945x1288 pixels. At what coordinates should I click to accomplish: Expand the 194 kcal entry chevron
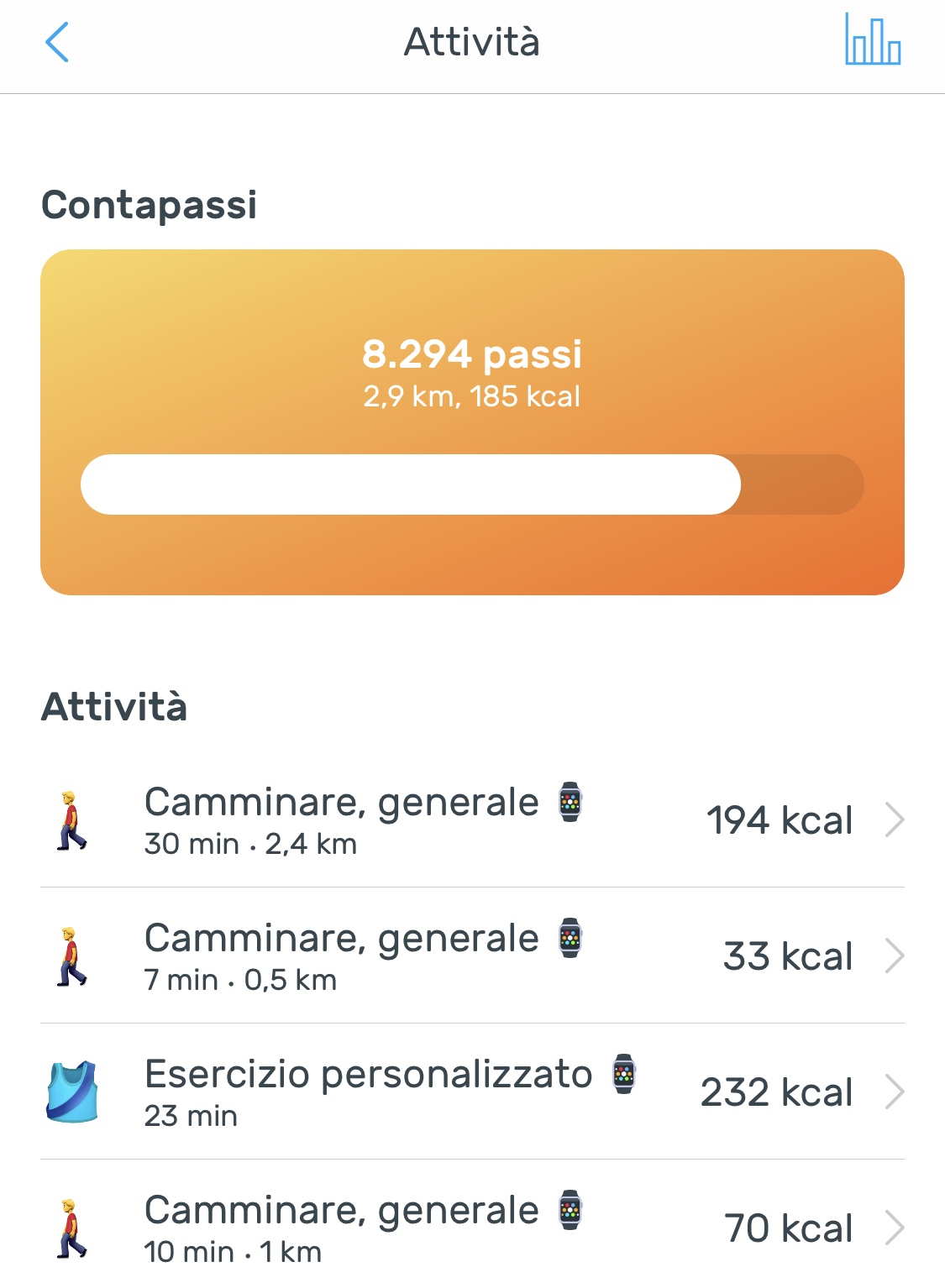(895, 820)
